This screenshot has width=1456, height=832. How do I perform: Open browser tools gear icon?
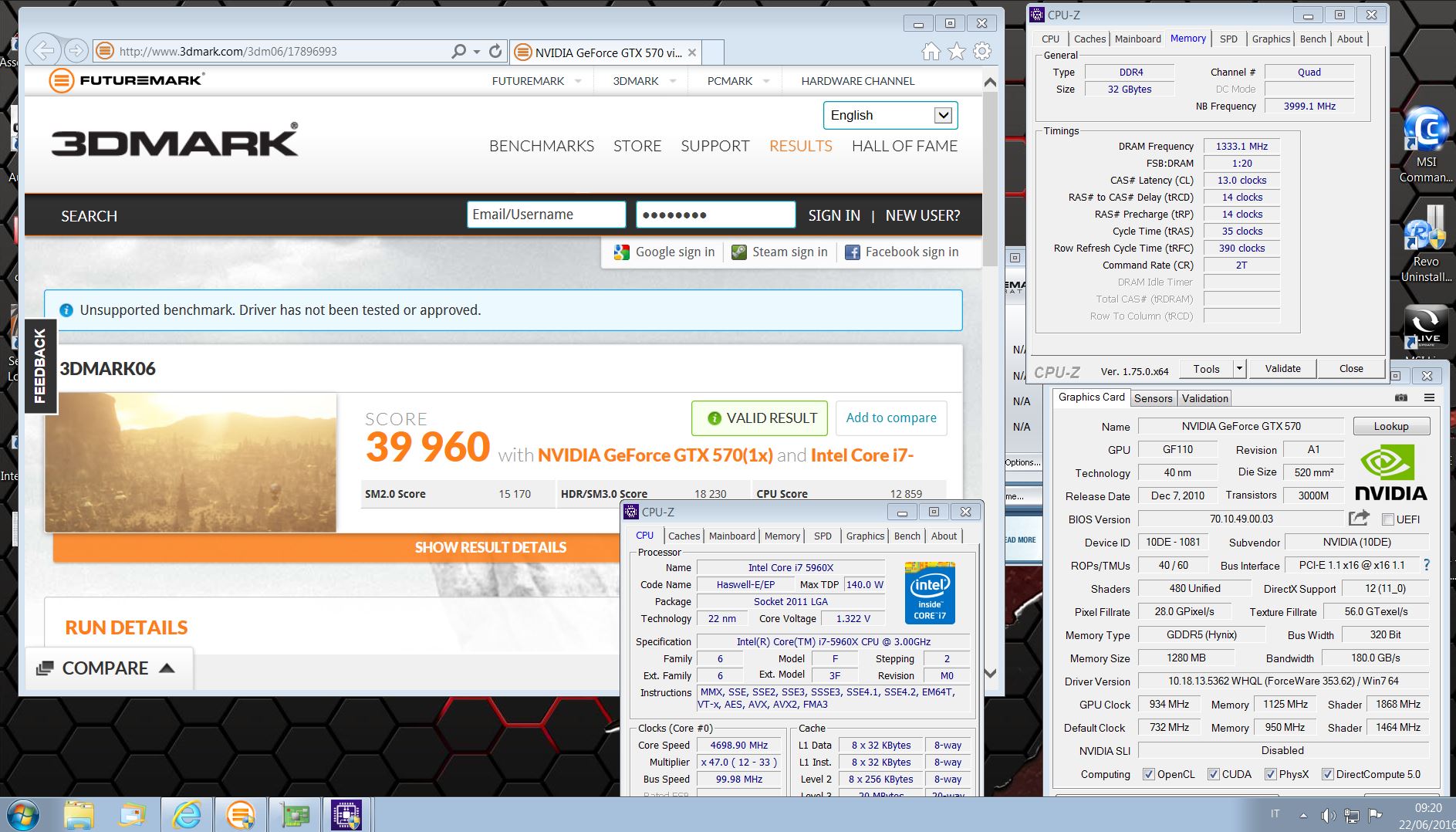(982, 52)
